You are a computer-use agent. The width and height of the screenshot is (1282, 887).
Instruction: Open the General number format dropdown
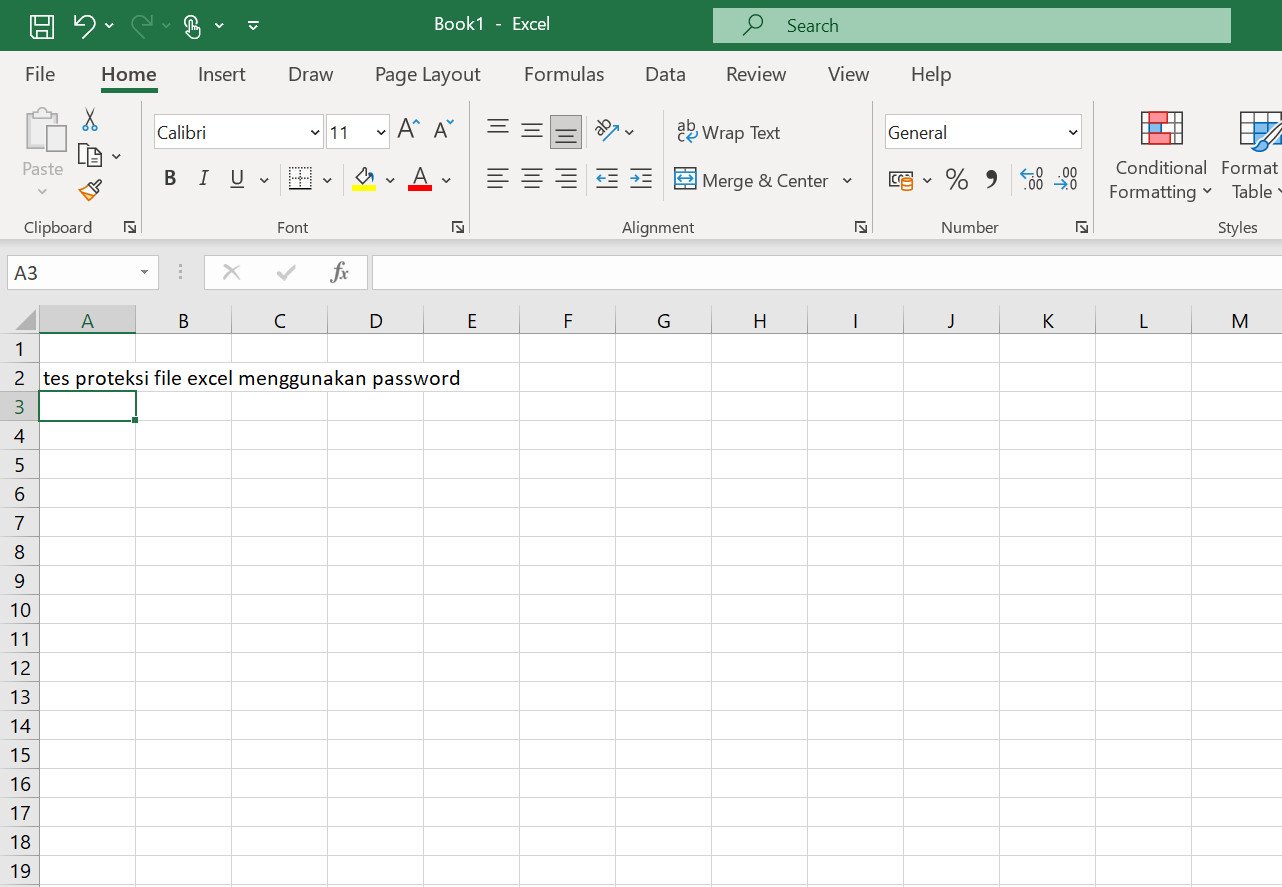(x=1073, y=133)
